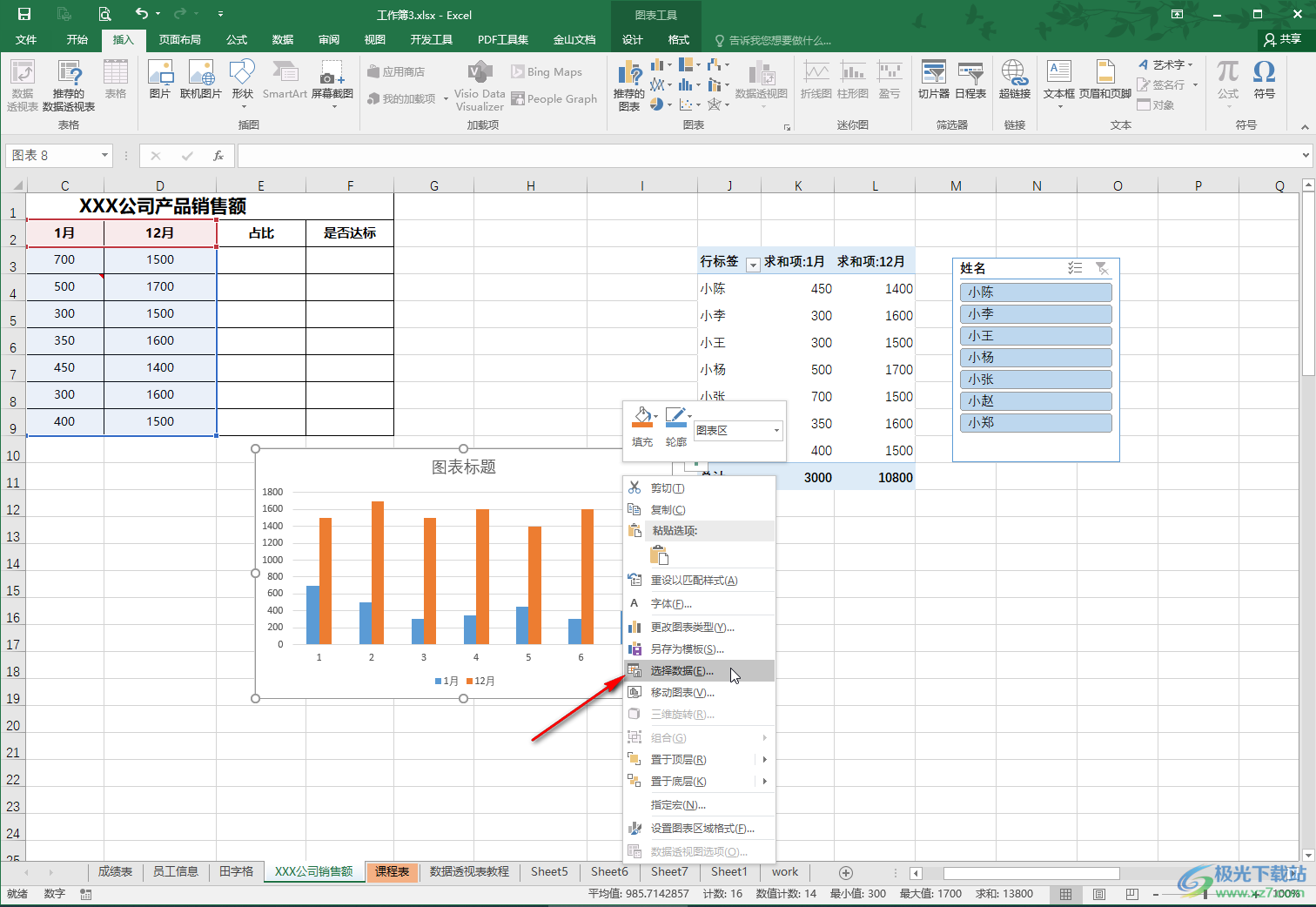Image resolution: width=1316 pixels, height=907 pixels.
Task: Click the People Graph add-in
Action: [x=554, y=99]
